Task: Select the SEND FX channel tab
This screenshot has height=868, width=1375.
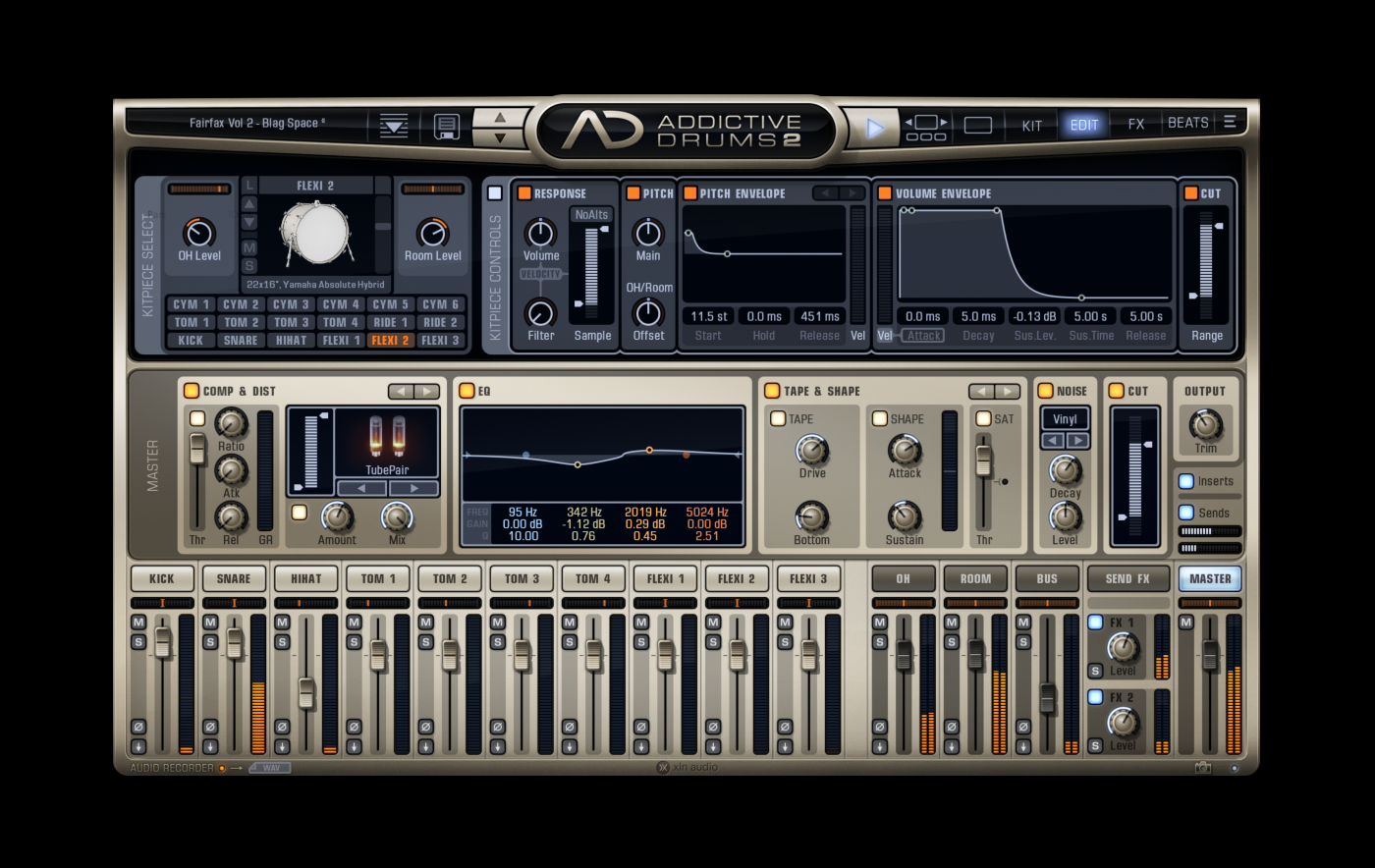Action: 1127,578
